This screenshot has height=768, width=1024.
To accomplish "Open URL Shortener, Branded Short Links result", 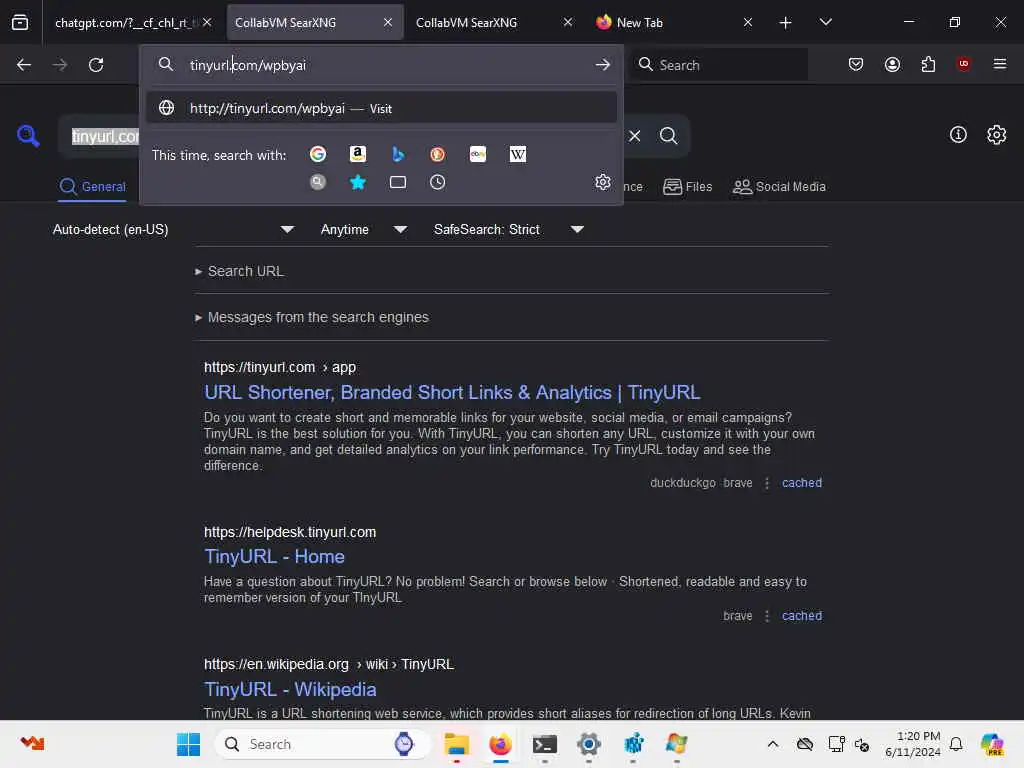I will click(452, 392).
